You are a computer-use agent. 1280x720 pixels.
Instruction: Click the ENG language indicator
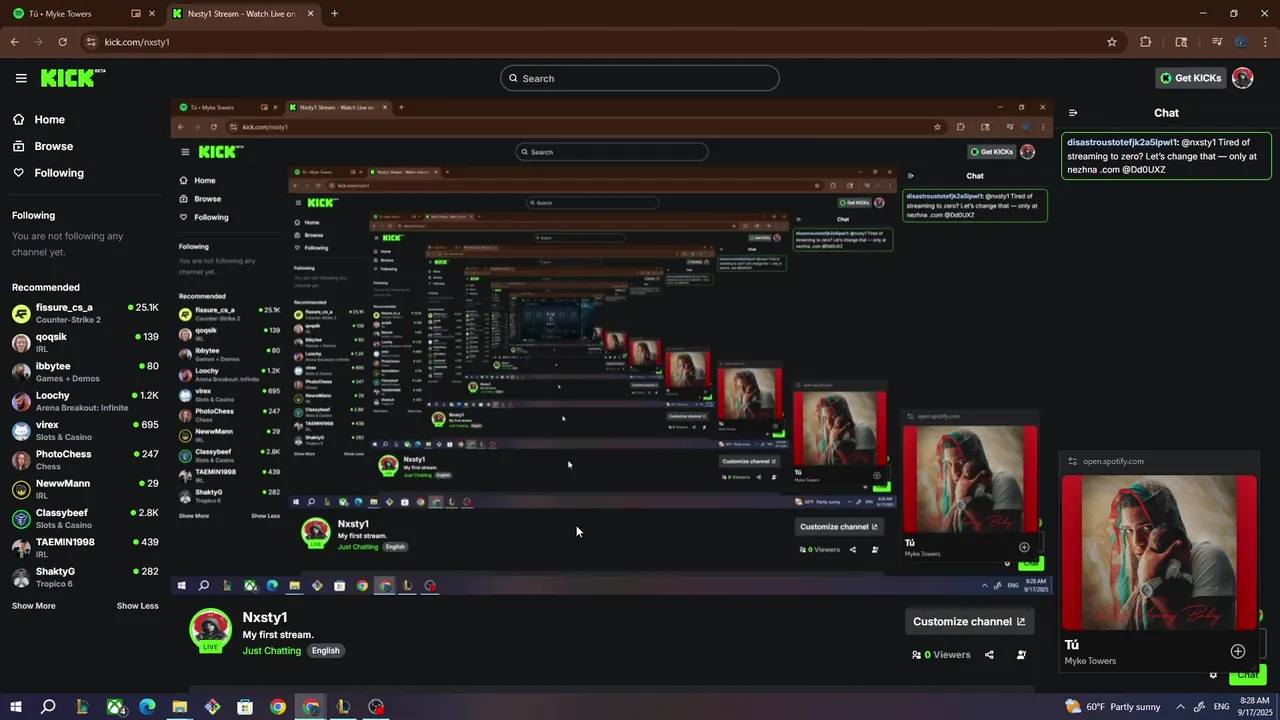(1221, 707)
